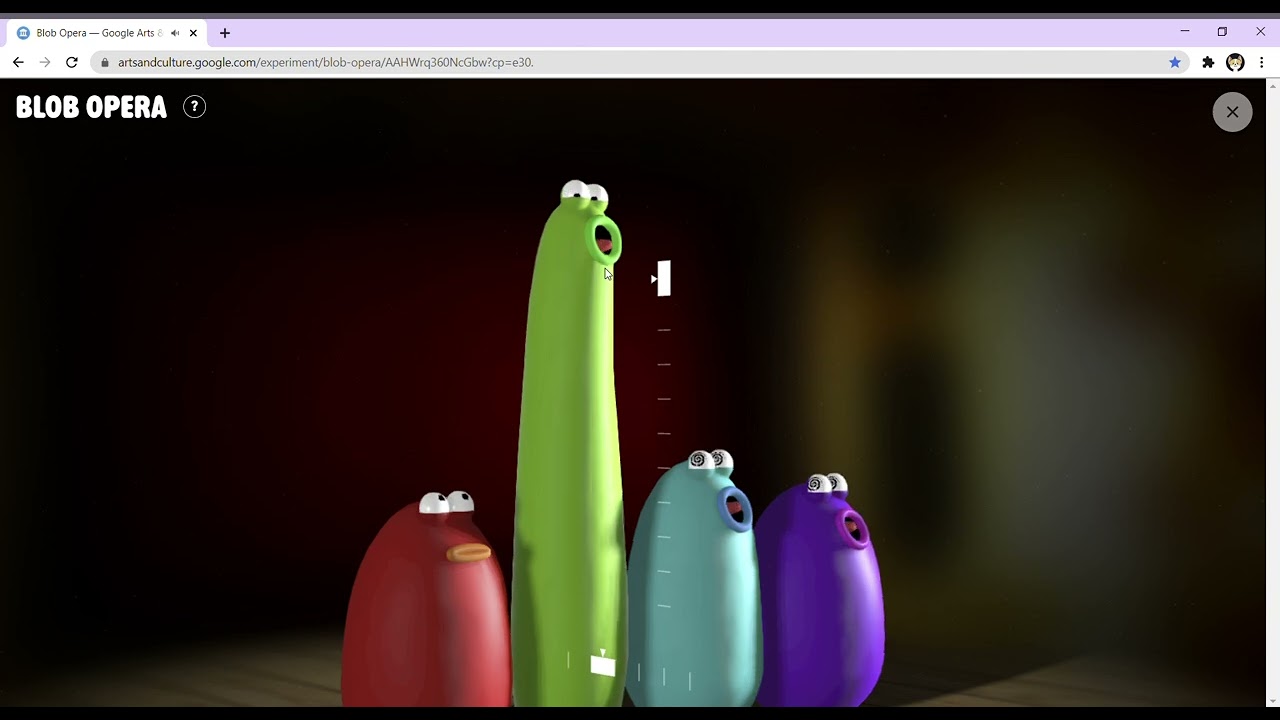The image size is (1280, 720).
Task: Click the green blob's open mouth
Action: click(603, 241)
